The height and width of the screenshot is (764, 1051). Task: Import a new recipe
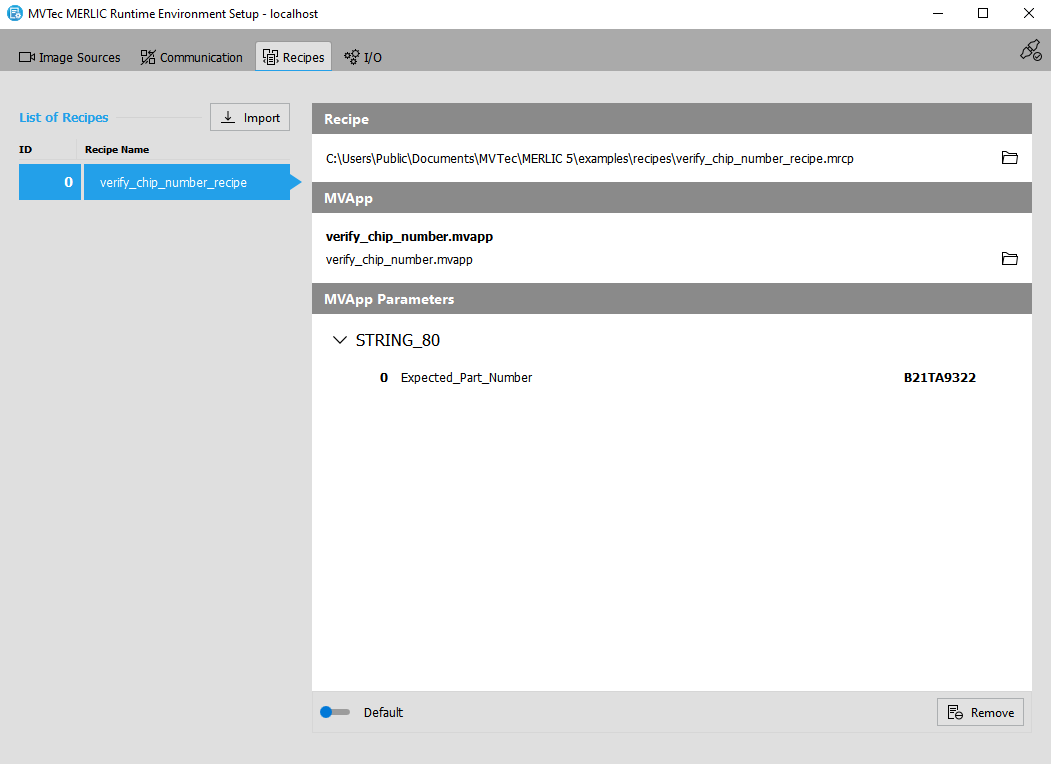click(250, 117)
